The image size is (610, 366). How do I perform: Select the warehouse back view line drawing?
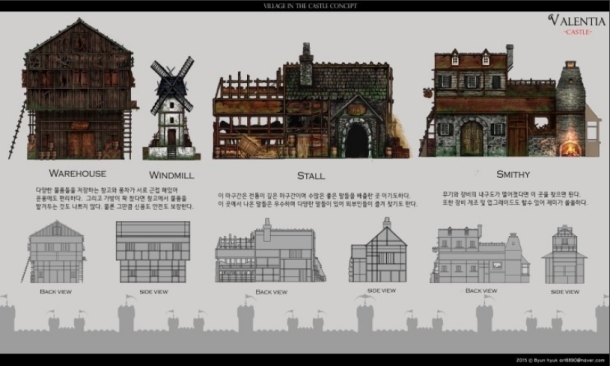[54, 252]
